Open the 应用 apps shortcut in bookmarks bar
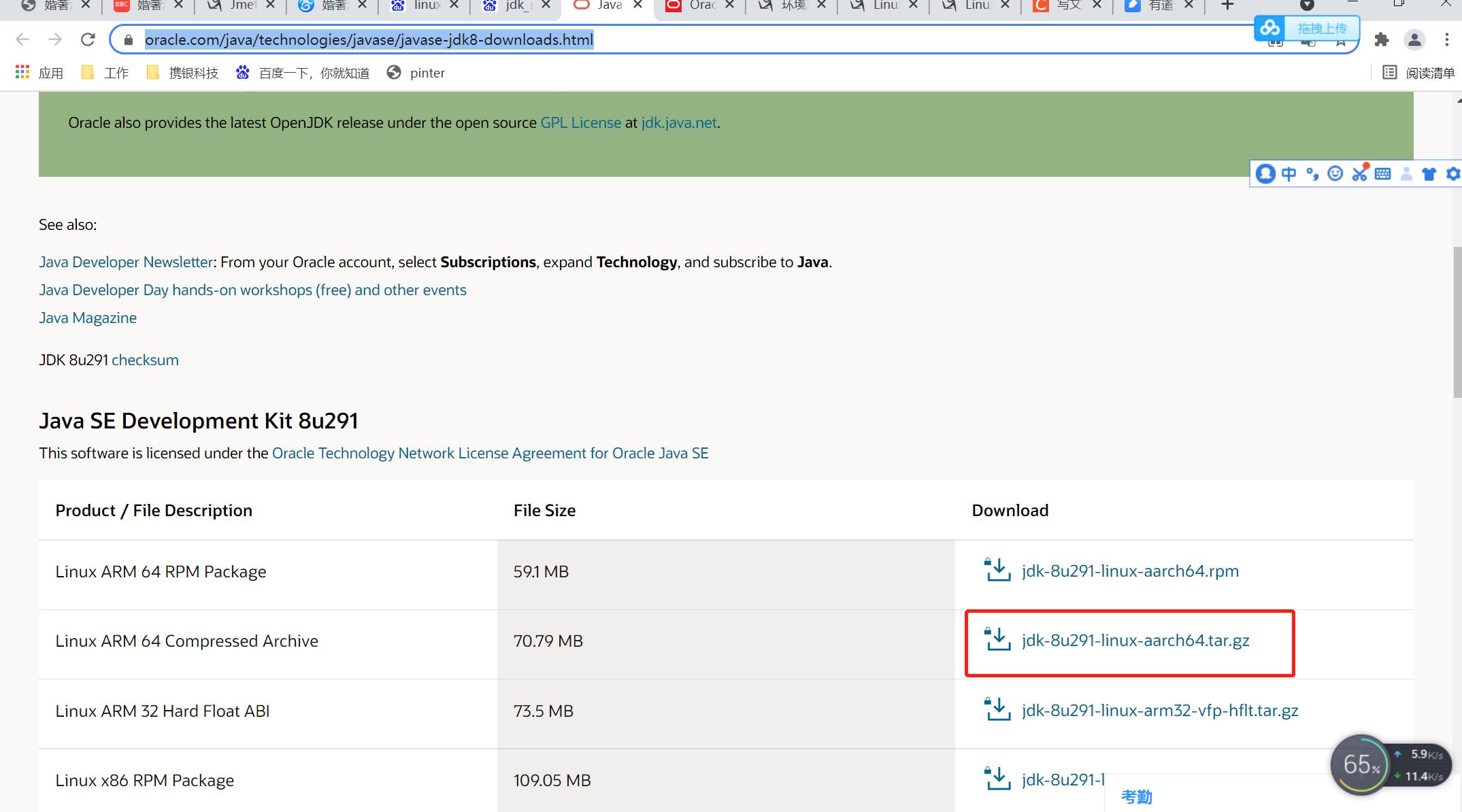This screenshot has height=812, width=1462. point(39,73)
